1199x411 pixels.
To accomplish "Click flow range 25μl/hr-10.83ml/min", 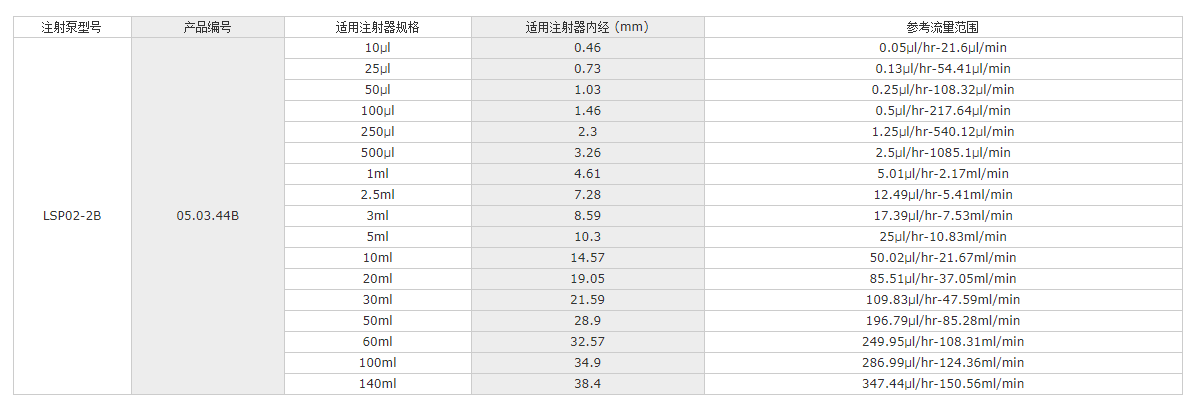I will tap(945, 237).
